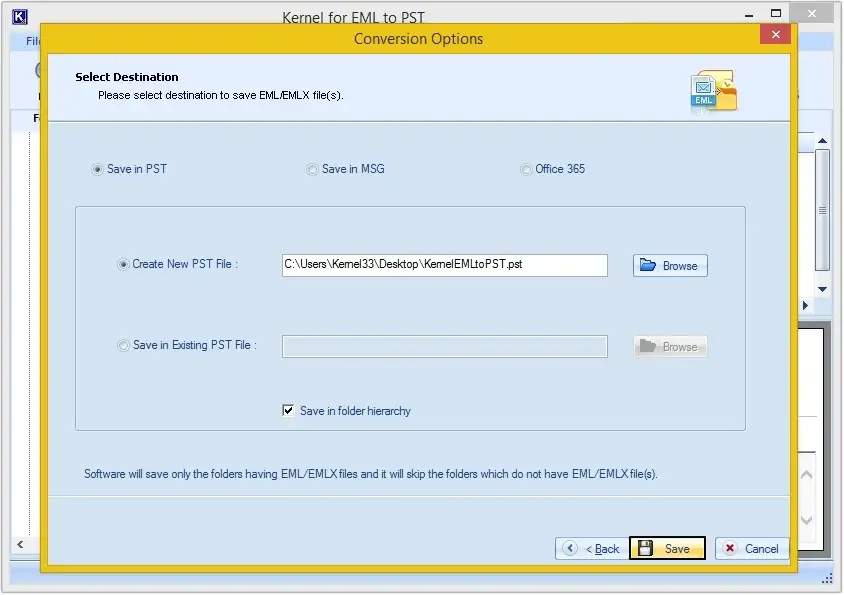Maximize the Kernel for EML to PST window
Viewport: 844px width, 595px height.
coord(776,13)
